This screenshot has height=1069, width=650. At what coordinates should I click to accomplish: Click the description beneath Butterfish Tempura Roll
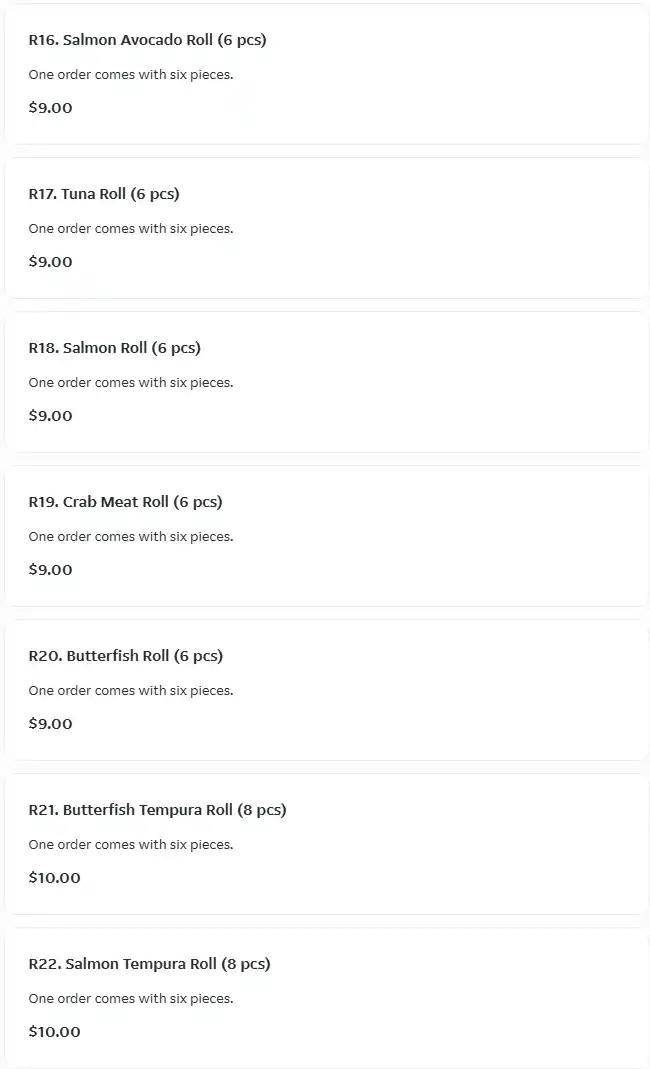(x=130, y=845)
